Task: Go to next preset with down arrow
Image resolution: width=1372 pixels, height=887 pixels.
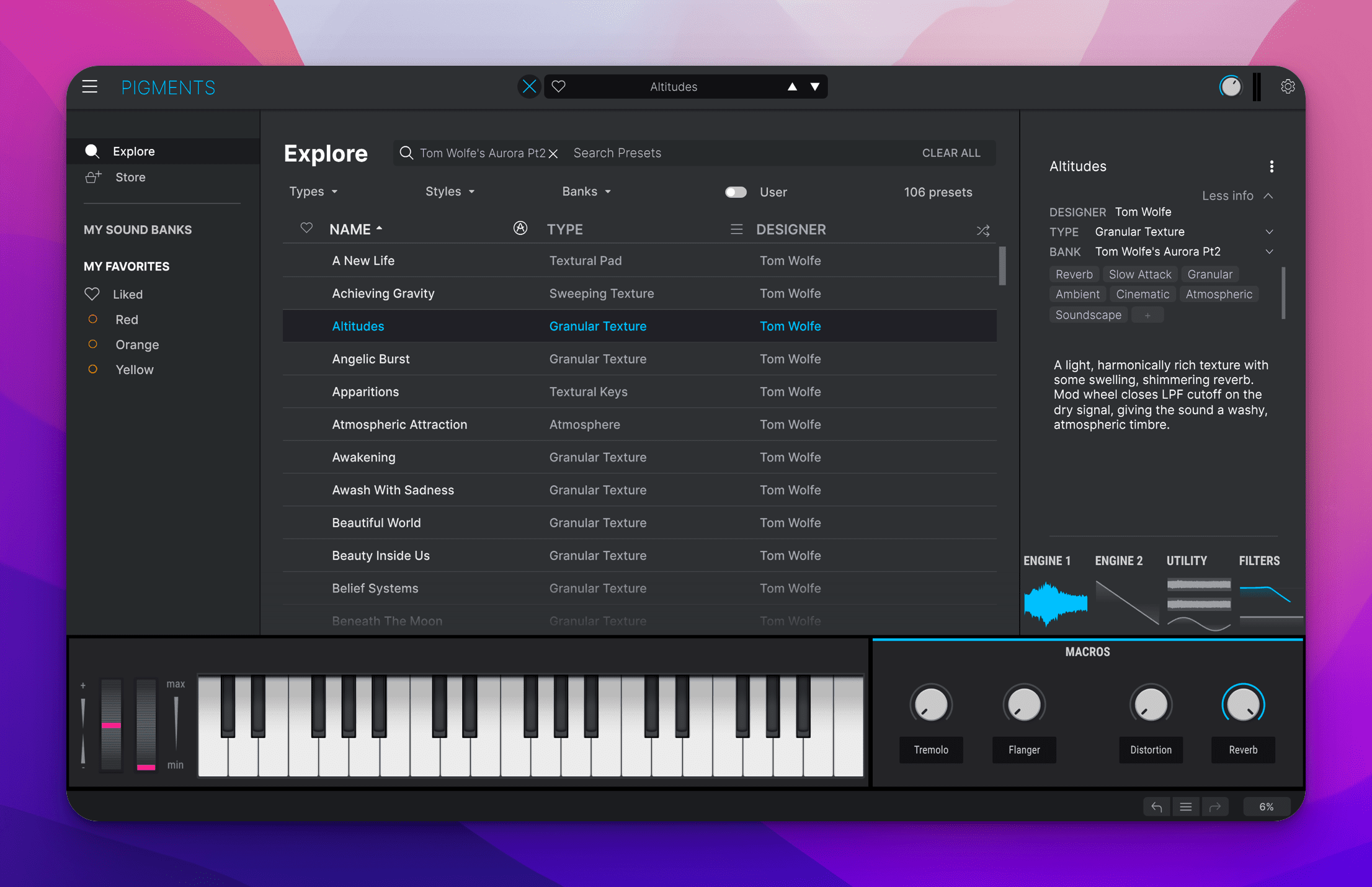Action: [x=815, y=87]
